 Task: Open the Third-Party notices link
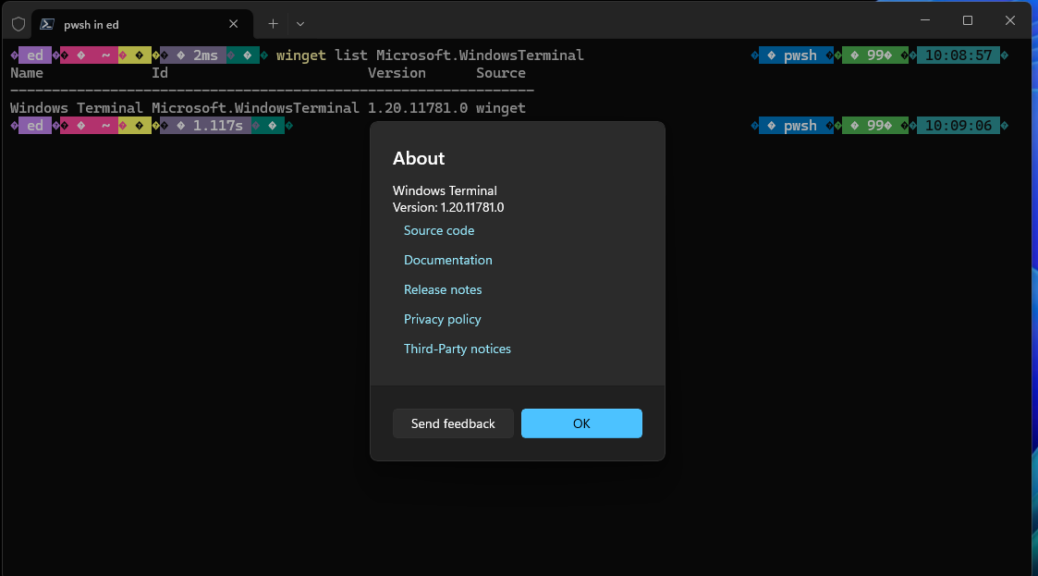click(457, 349)
